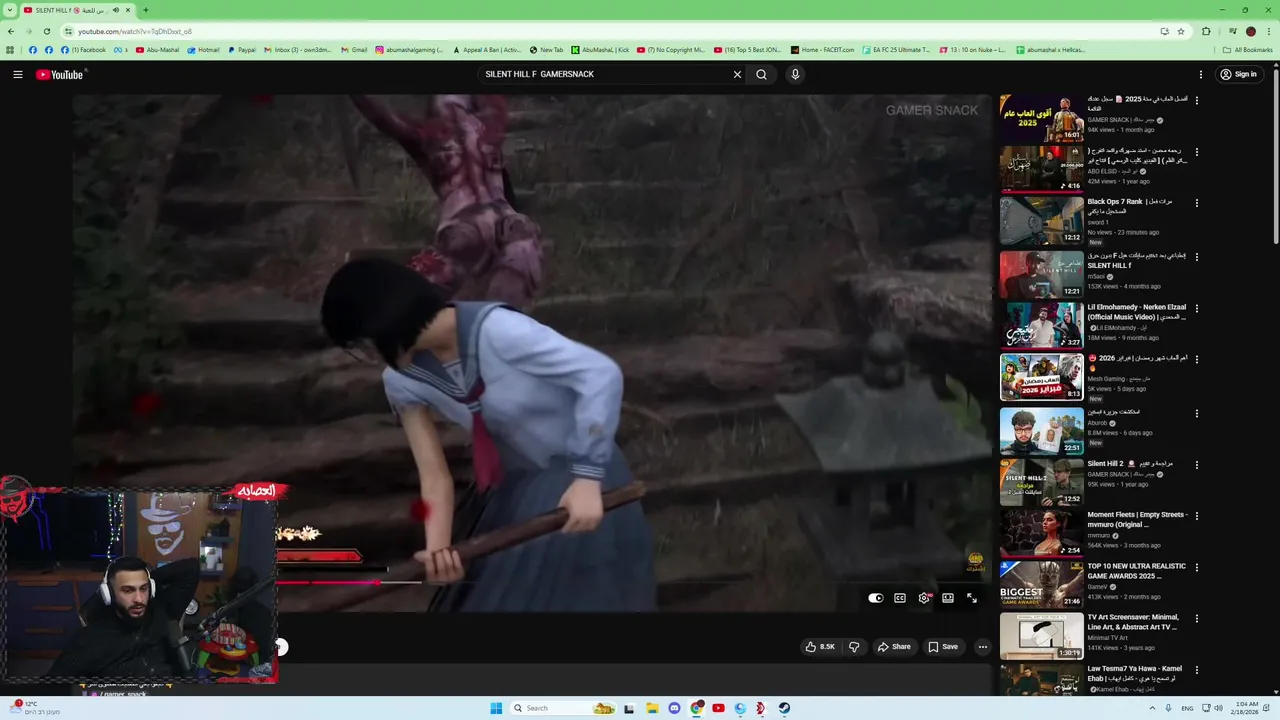
Task: Open Steam from the taskbar
Action: [784, 708]
